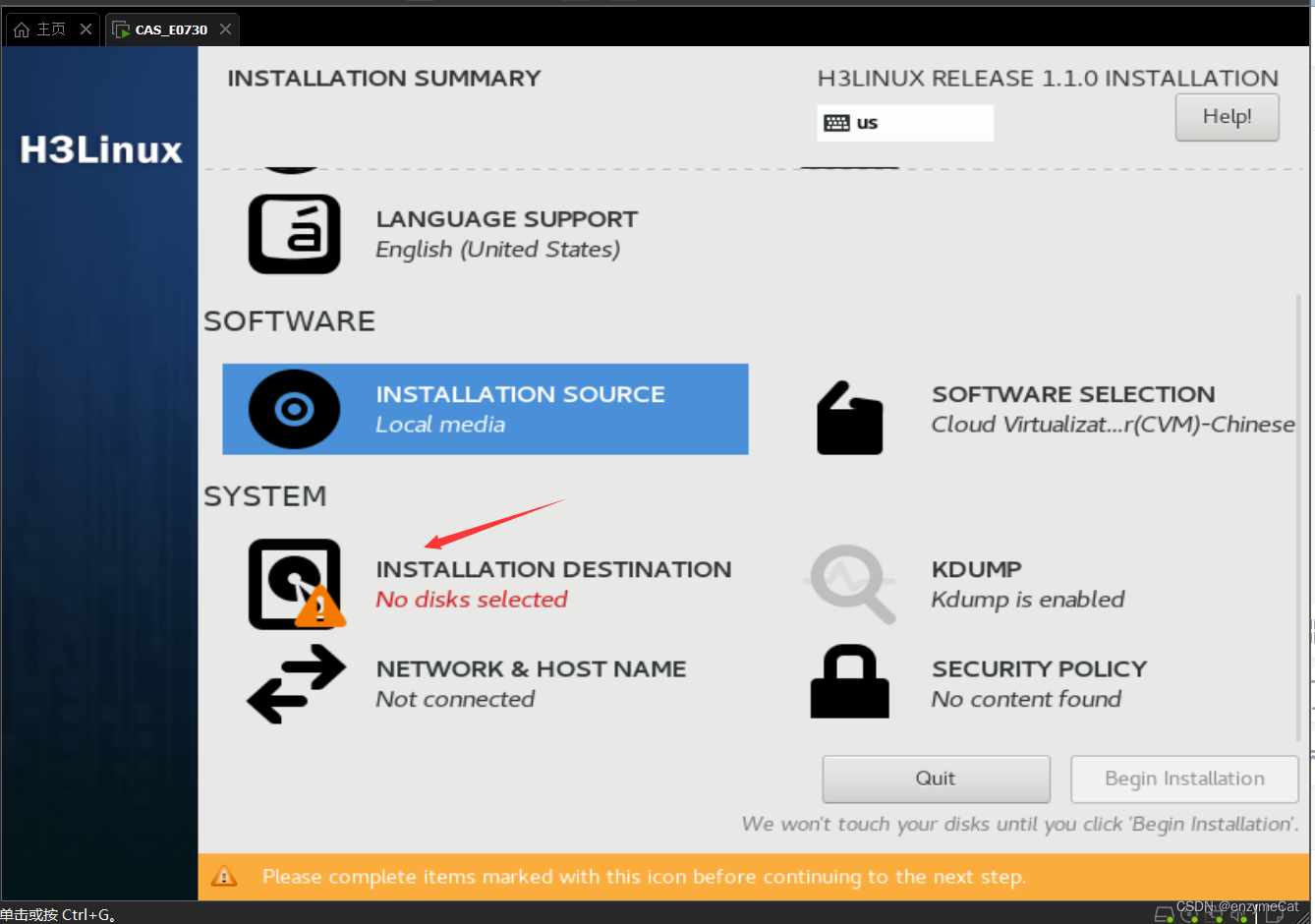
Task: Open INSTALLATION SOURCE option
Action: (x=486, y=409)
